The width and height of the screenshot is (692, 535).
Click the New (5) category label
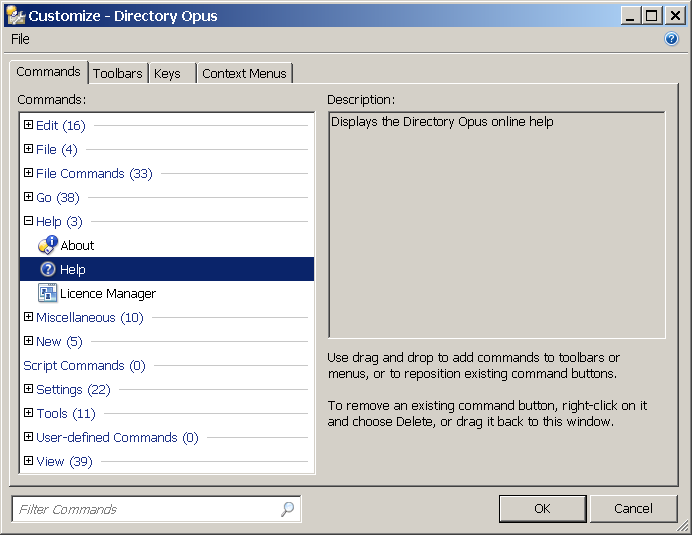(59, 341)
